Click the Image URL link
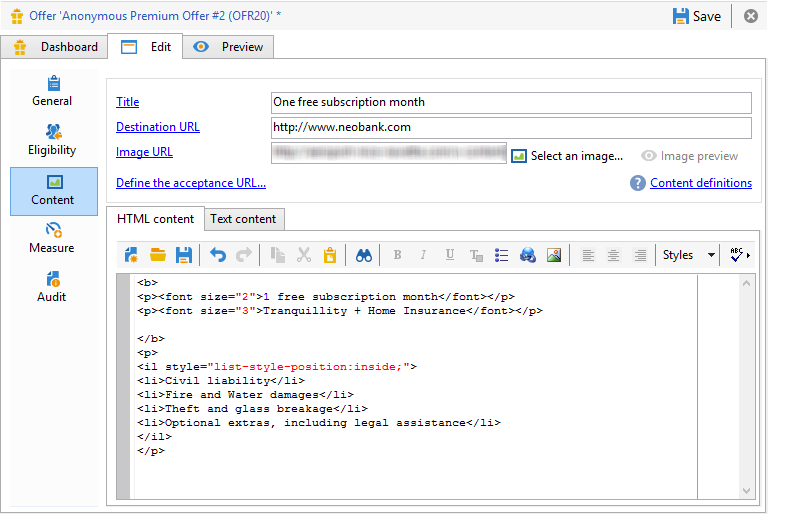Image resolution: width=798 pixels, height=532 pixels. [145, 152]
